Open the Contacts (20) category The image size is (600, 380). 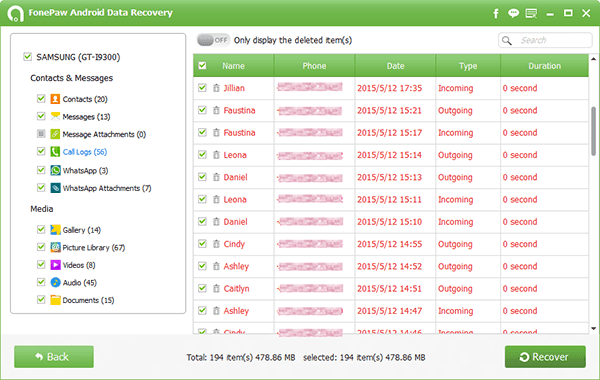[x=85, y=99]
